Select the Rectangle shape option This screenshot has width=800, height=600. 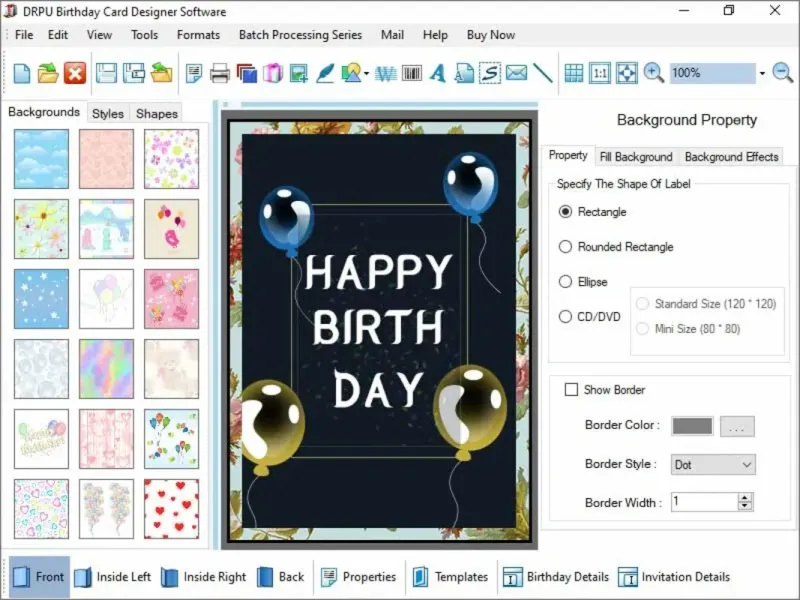[565, 212]
